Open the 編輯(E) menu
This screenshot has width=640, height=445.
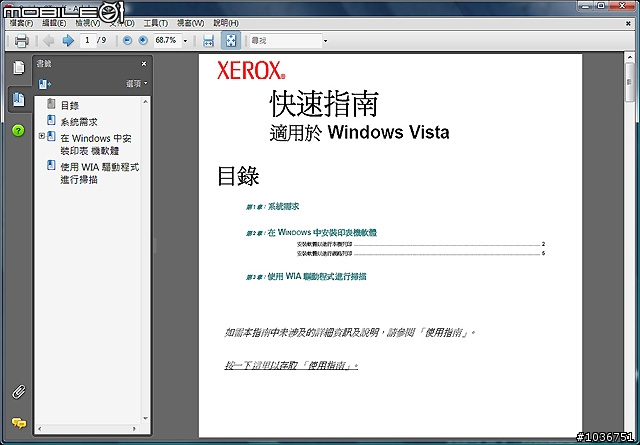coord(54,24)
